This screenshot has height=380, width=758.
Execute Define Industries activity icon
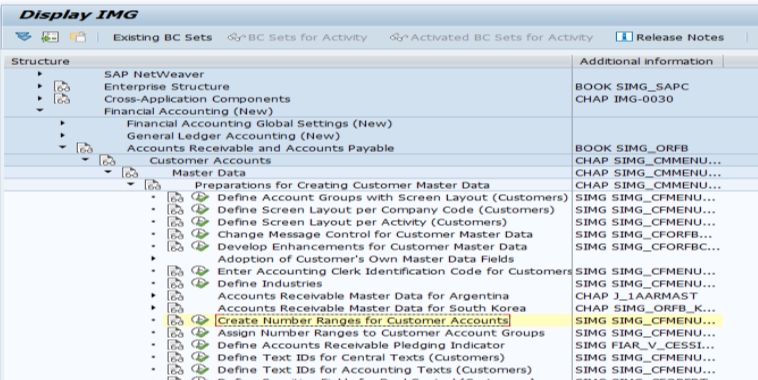click(200, 283)
